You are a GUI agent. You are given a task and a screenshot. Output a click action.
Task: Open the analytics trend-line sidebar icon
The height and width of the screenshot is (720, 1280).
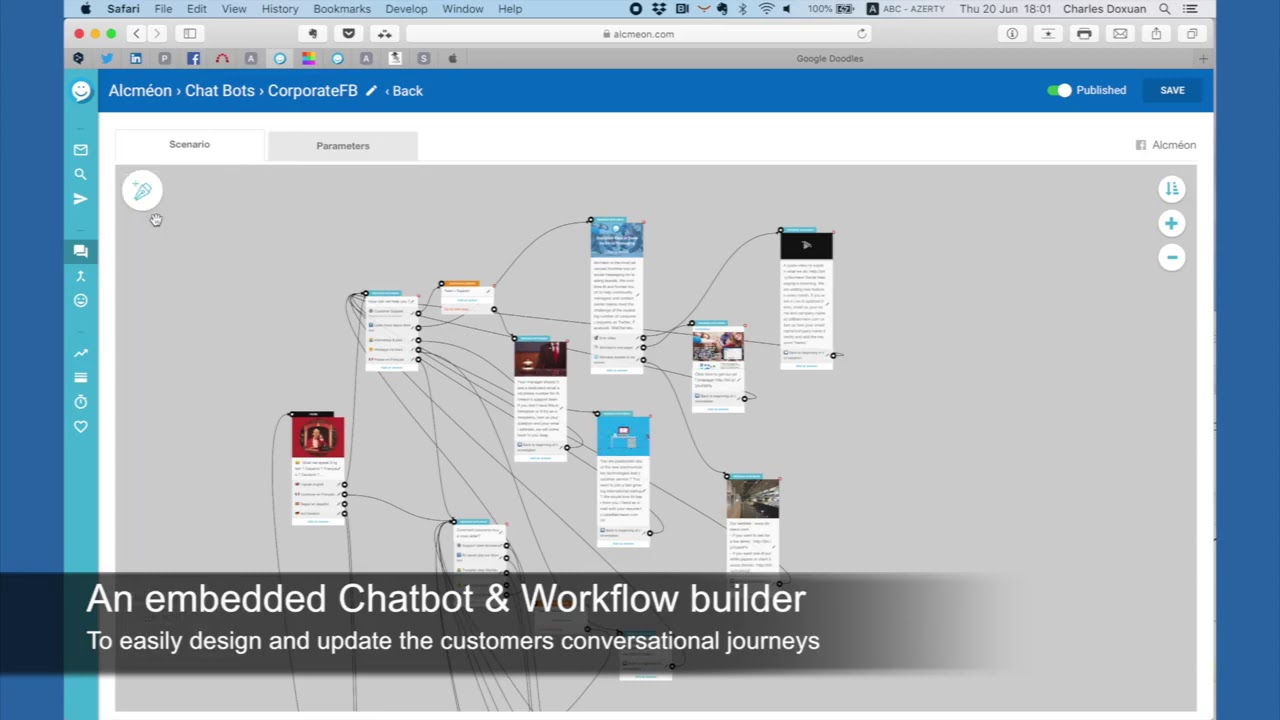click(81, 353)
